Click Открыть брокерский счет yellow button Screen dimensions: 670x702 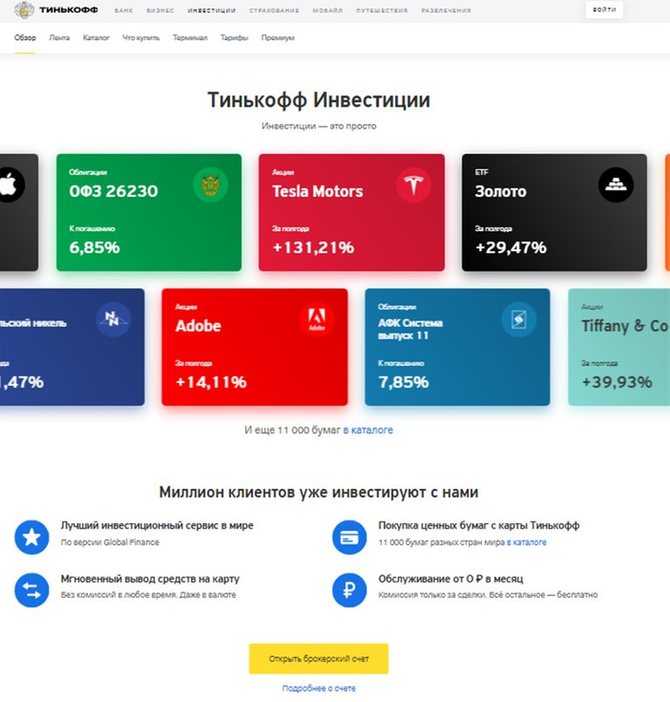click(x=319, y=659)
